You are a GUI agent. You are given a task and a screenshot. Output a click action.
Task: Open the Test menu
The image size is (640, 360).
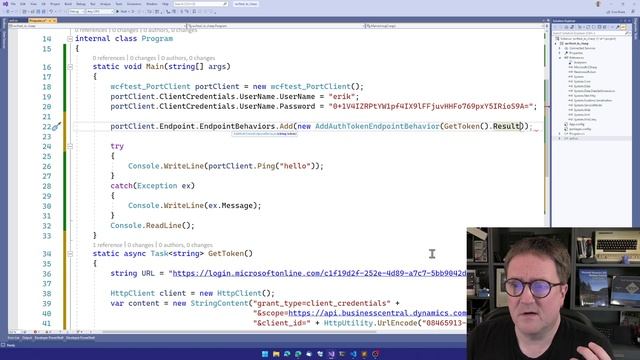click(x=93, y=4)
